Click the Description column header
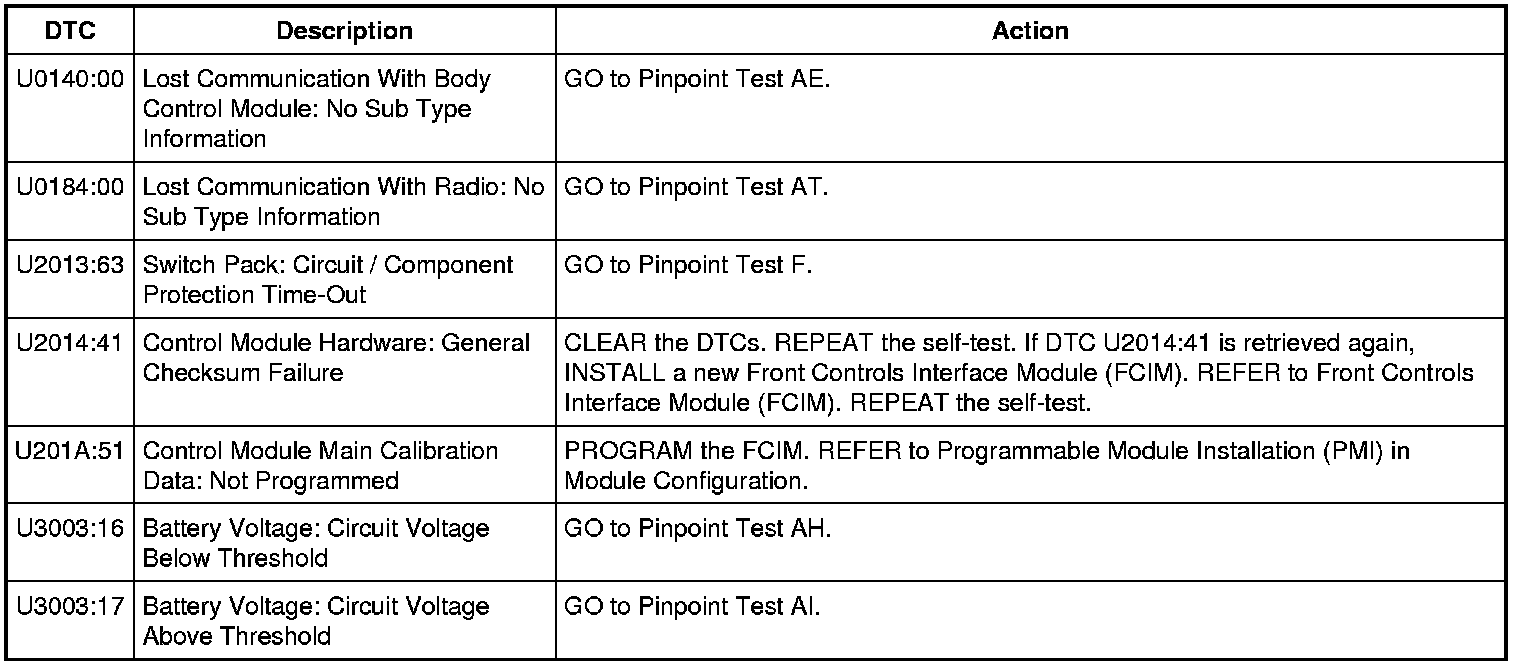The width and height of the screenshot is (1520, 666). pyautogui.click(x=344, y=31)
